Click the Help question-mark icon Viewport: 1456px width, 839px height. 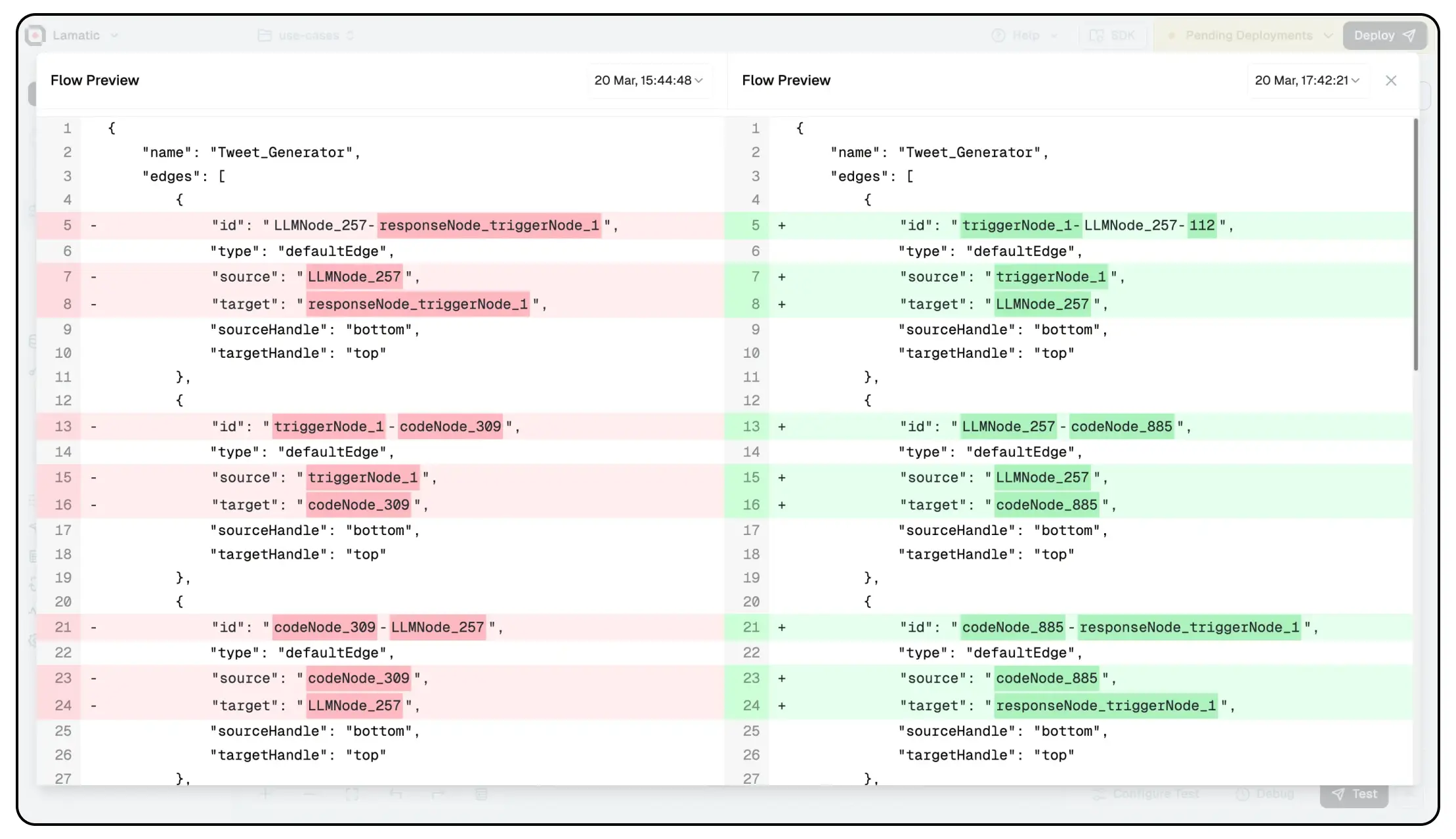pyautogui.click(x=998, y=35)
